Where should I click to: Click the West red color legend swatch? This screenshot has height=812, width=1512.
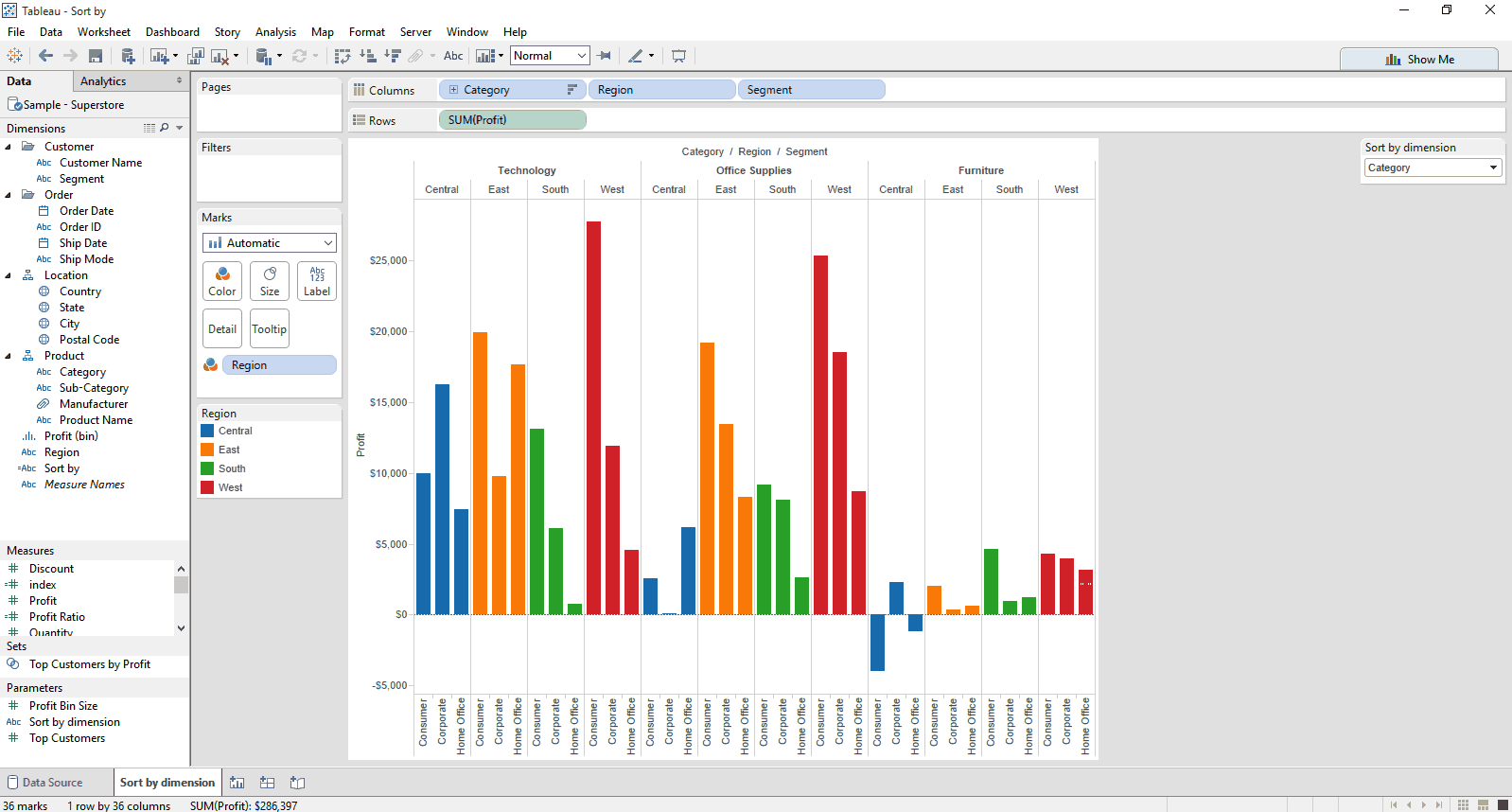[207, 487]
